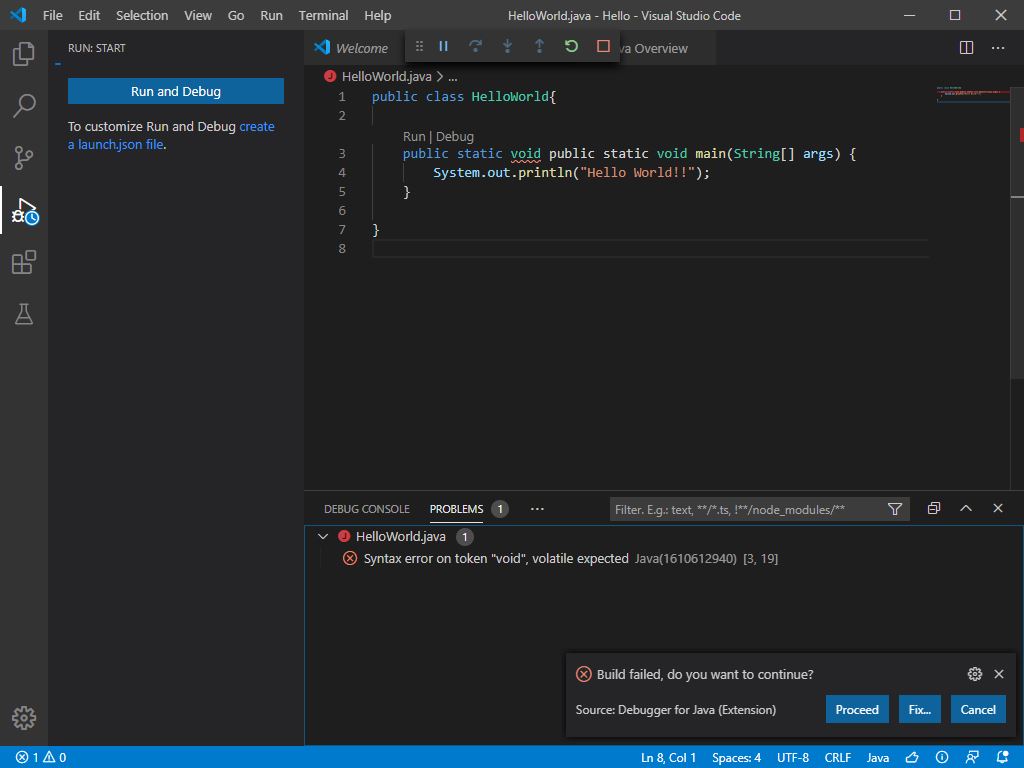Split the editor to the right
This screenshot has width=1024, height=768.
point(967,48)
